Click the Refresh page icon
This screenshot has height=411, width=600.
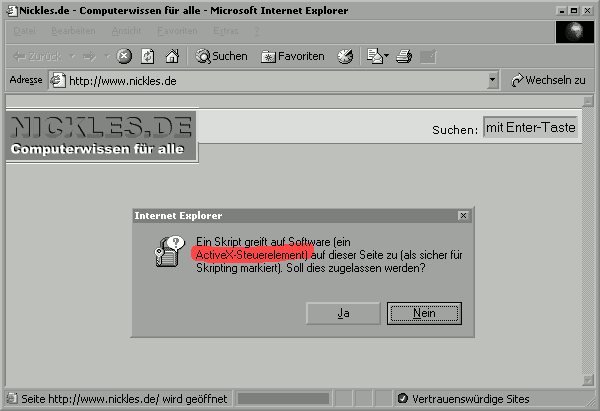click(148, 57)
